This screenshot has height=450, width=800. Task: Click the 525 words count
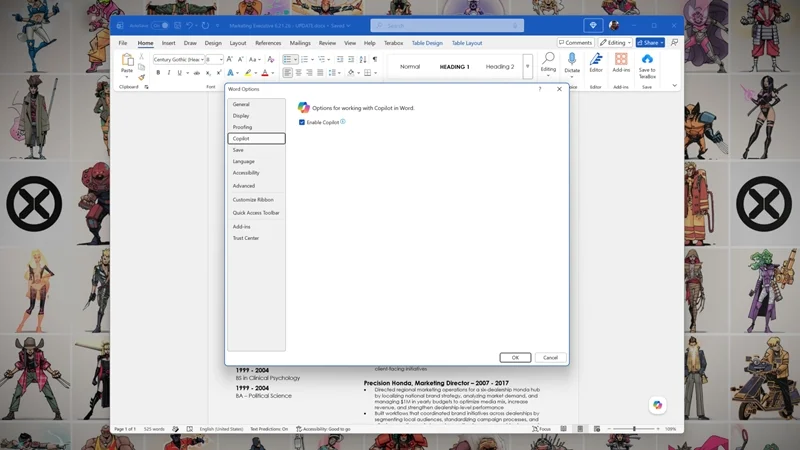[x=154, y=429]
